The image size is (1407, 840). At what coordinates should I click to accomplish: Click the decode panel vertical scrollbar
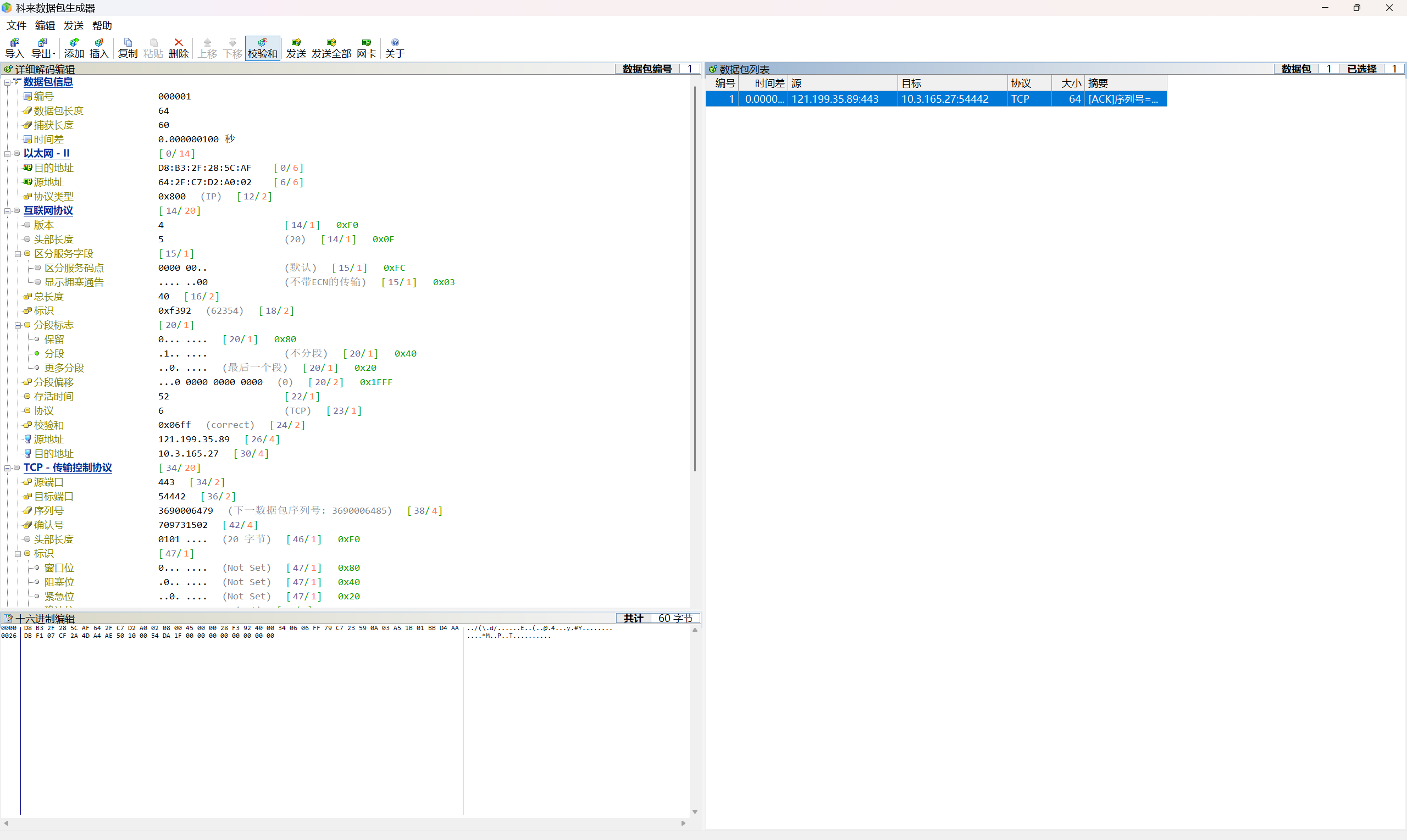(x=695, y=277)
